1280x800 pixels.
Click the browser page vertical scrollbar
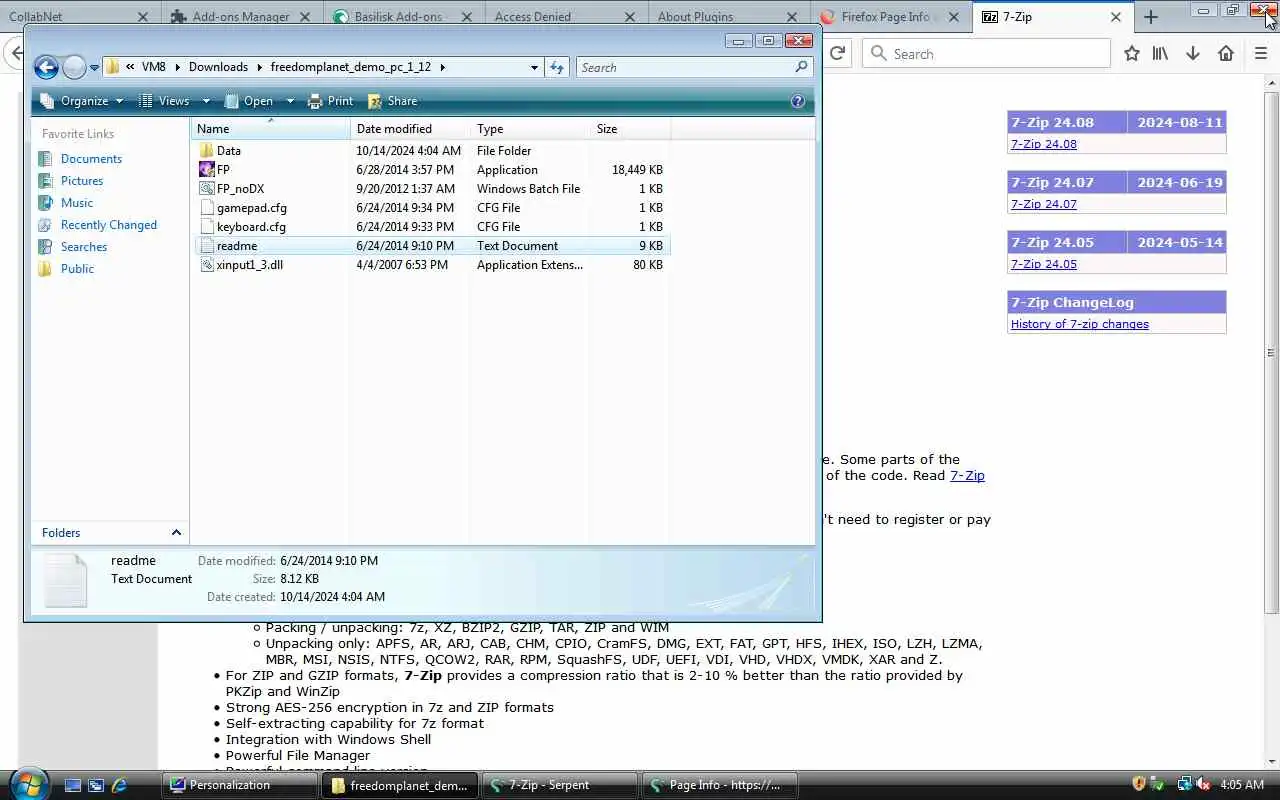(1272, 352)
